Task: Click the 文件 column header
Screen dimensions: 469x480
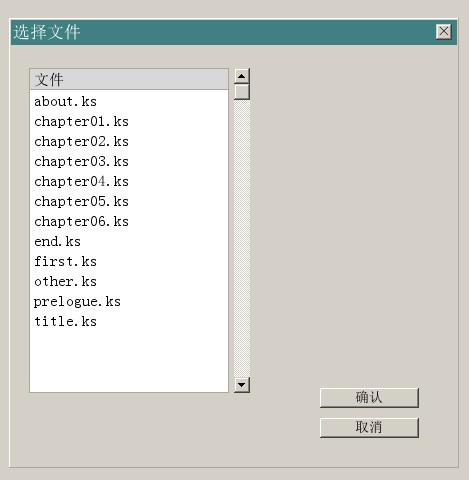Action: pyautogui.click(x=129, y=79)
